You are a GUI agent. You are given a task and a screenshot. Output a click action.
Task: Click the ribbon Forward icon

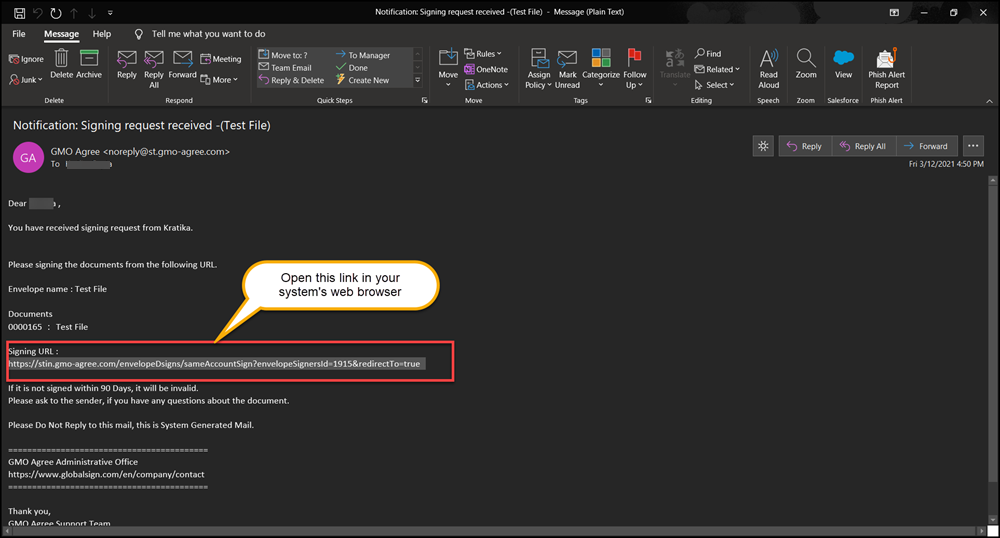[x=182, y=65]
